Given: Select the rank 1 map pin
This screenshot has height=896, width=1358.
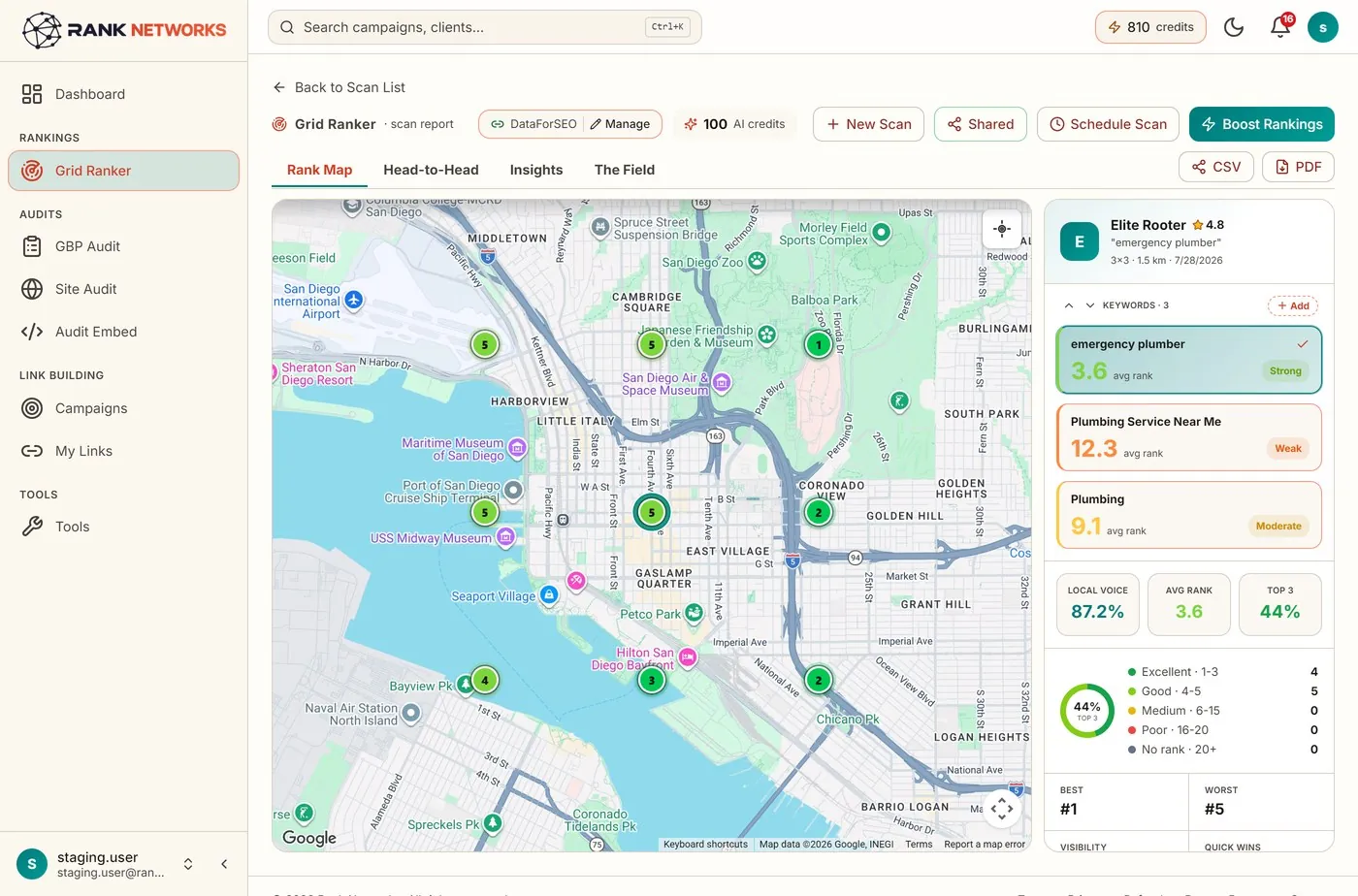Looking at the screenshot, I should pyautogui.click(x=819, y=344).
